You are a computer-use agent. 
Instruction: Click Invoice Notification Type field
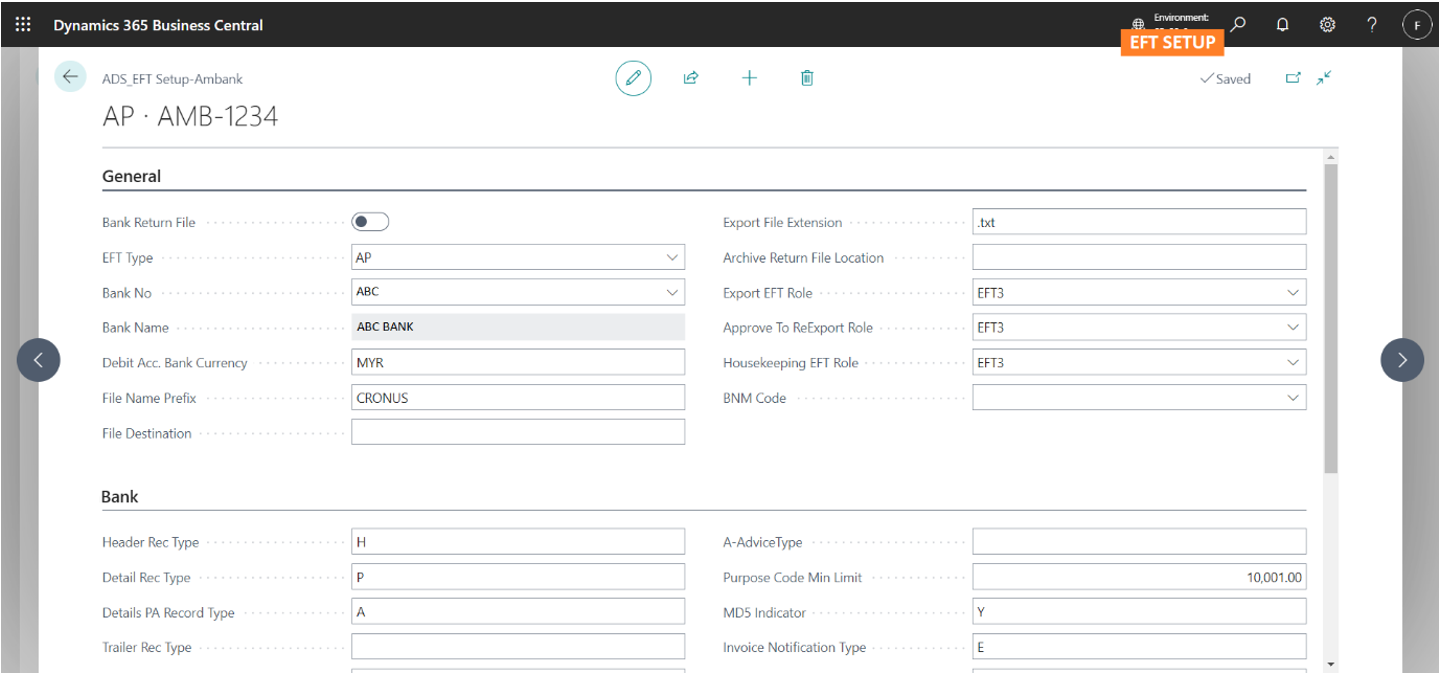click(x=1139, y=647)
